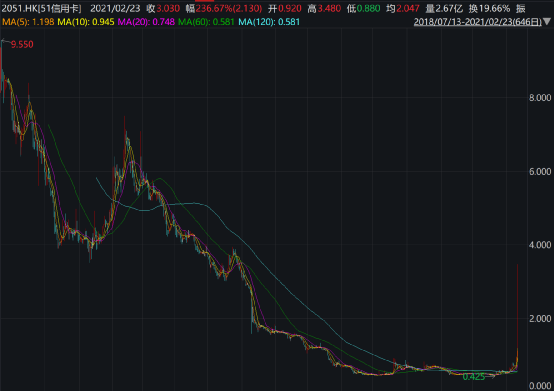Click the 6.000 price axis label
Image resolution: width=554 pixels, height=391 pixels.
540,171
